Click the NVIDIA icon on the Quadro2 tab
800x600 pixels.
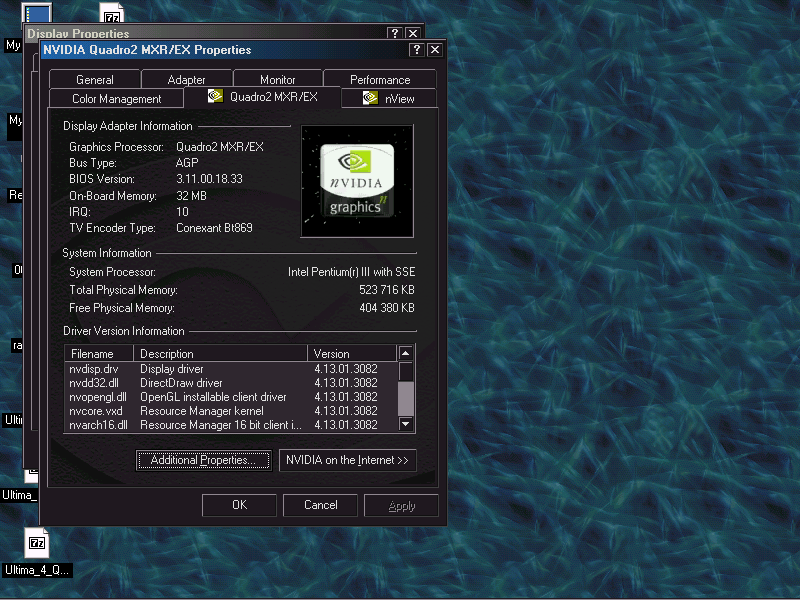tap(215, 96)
